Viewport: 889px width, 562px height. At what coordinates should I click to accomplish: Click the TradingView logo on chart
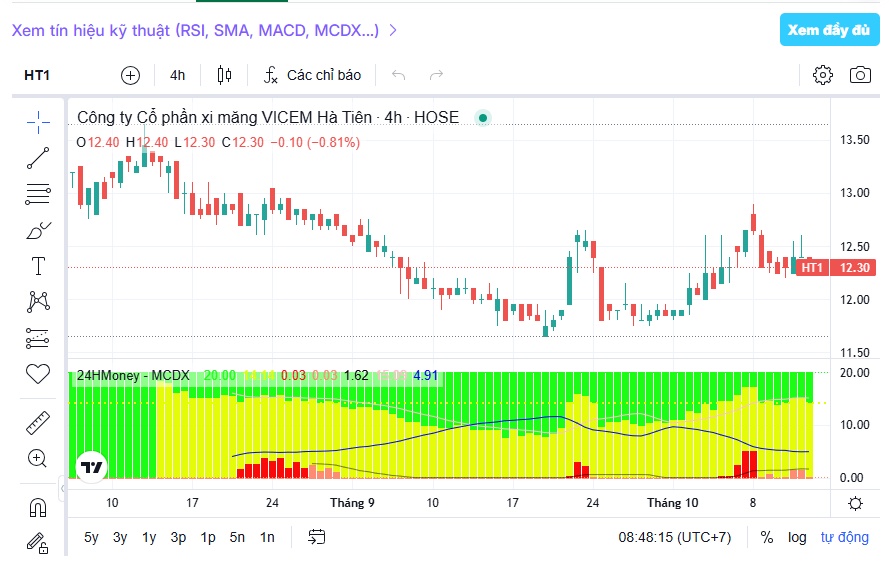[91, 467]
